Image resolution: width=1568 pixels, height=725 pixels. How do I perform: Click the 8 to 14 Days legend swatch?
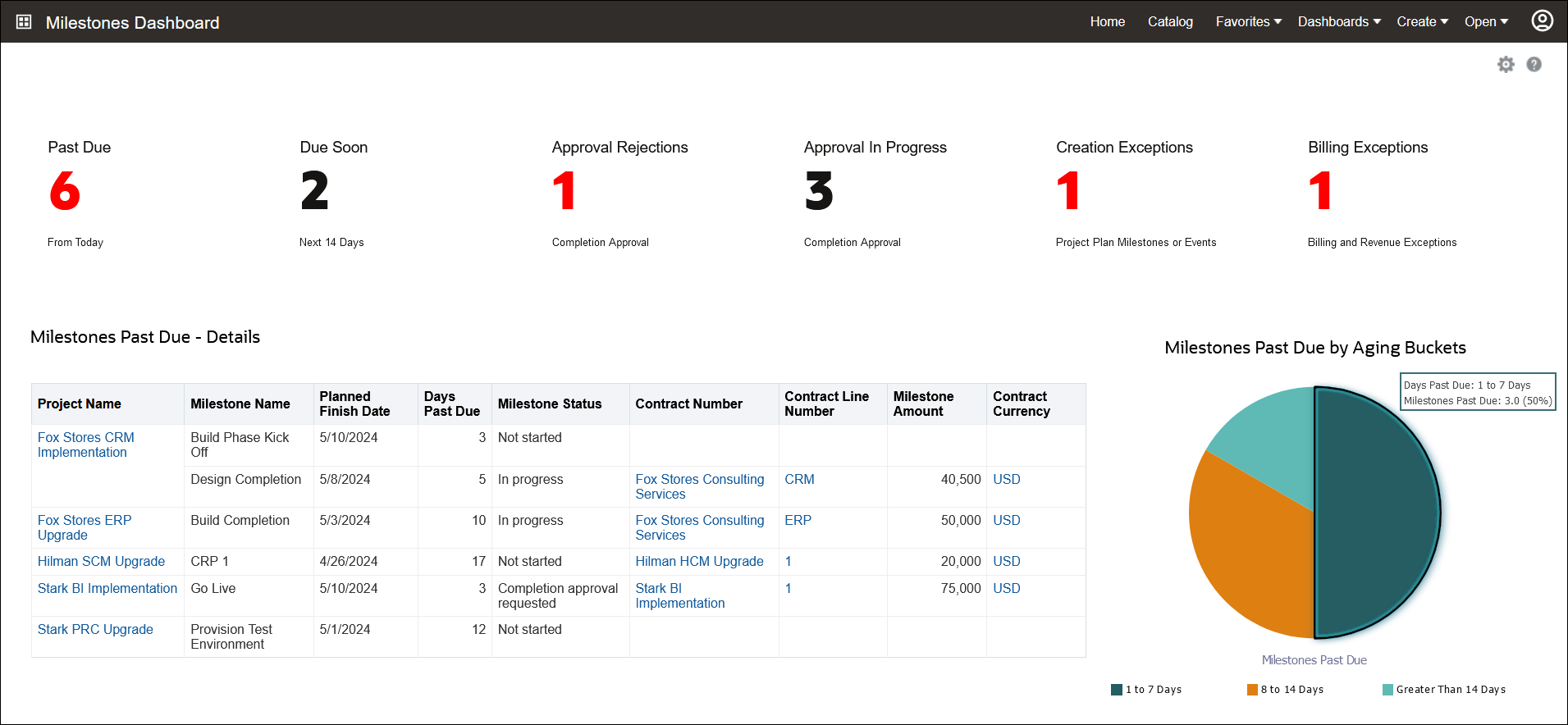pos(1252,690)
